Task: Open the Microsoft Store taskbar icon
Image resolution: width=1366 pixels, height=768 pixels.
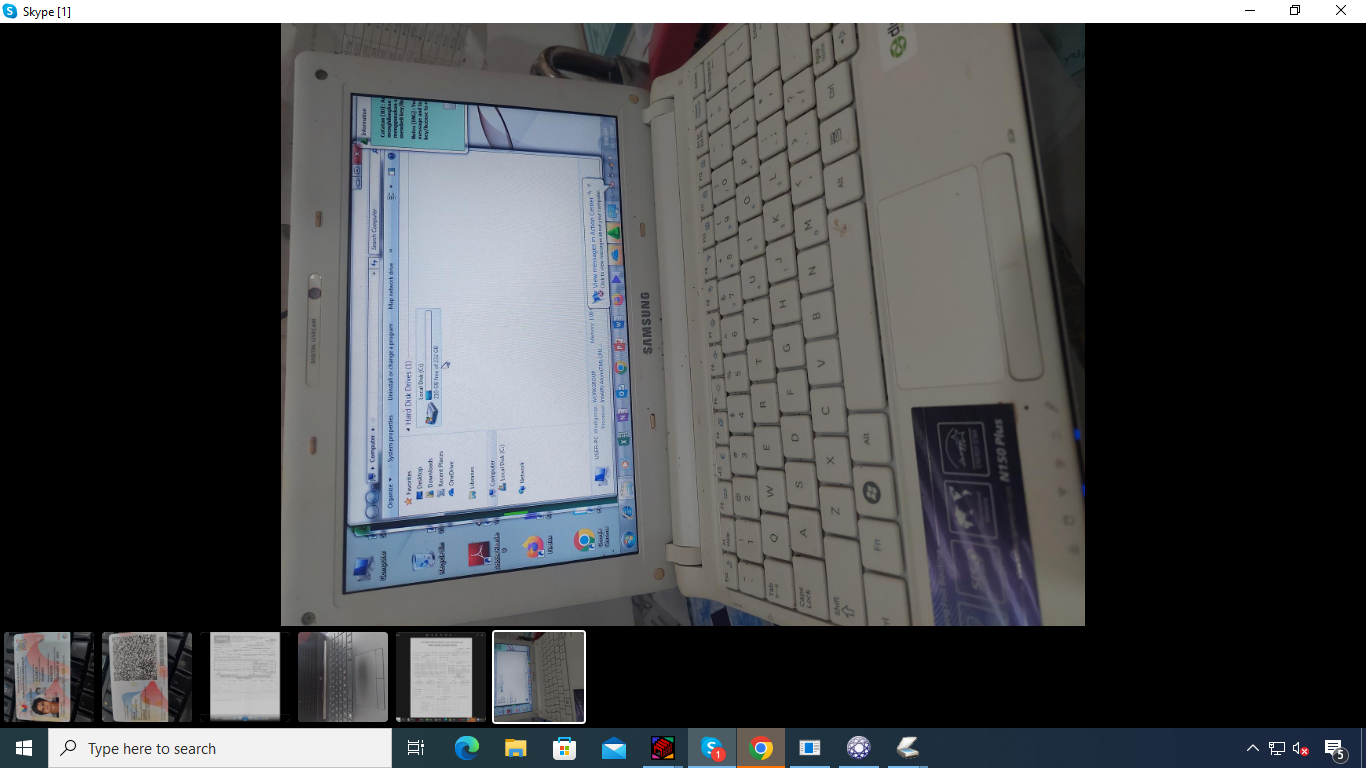Action: point(565,748)
